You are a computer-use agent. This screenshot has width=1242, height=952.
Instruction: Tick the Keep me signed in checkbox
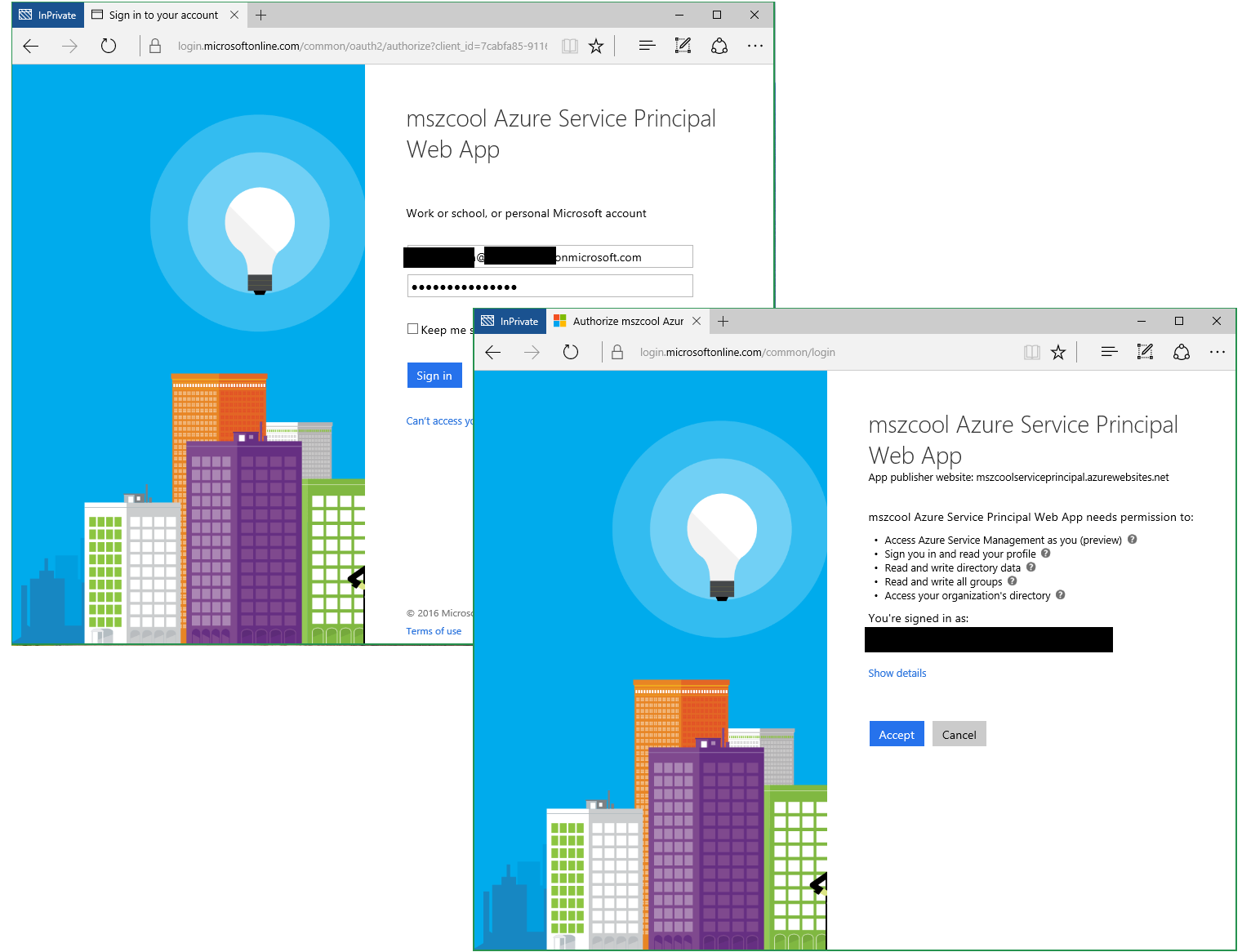412,329
